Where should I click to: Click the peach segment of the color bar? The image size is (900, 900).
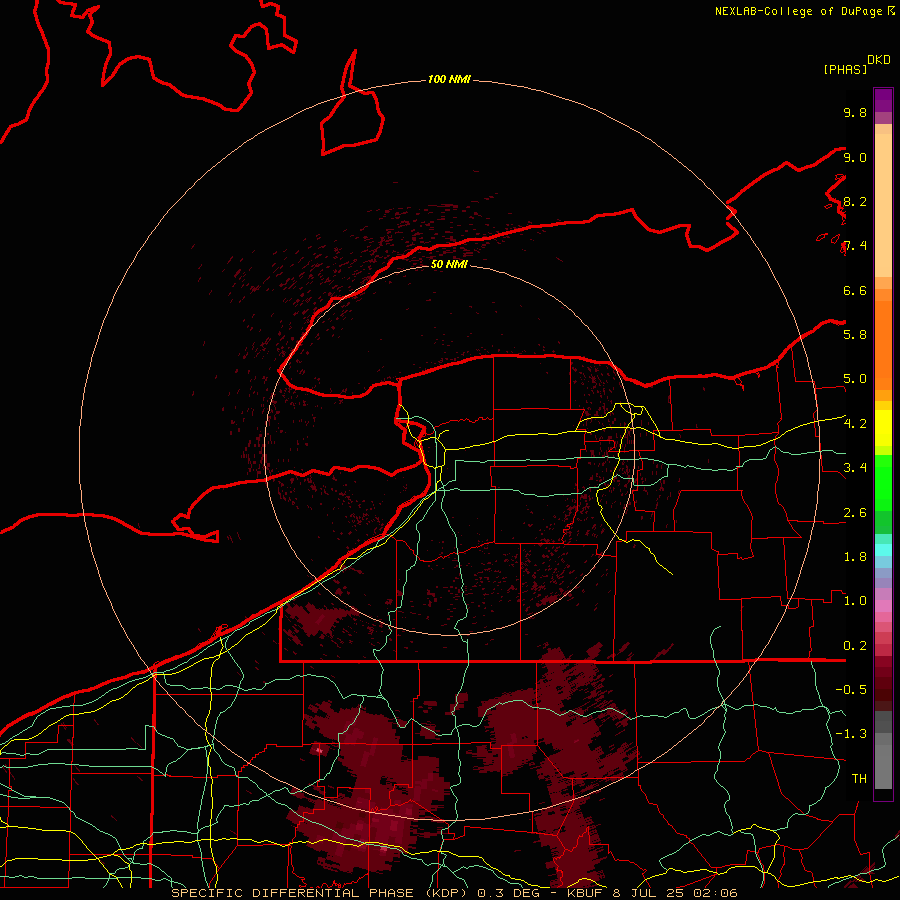tap(883, 205)
